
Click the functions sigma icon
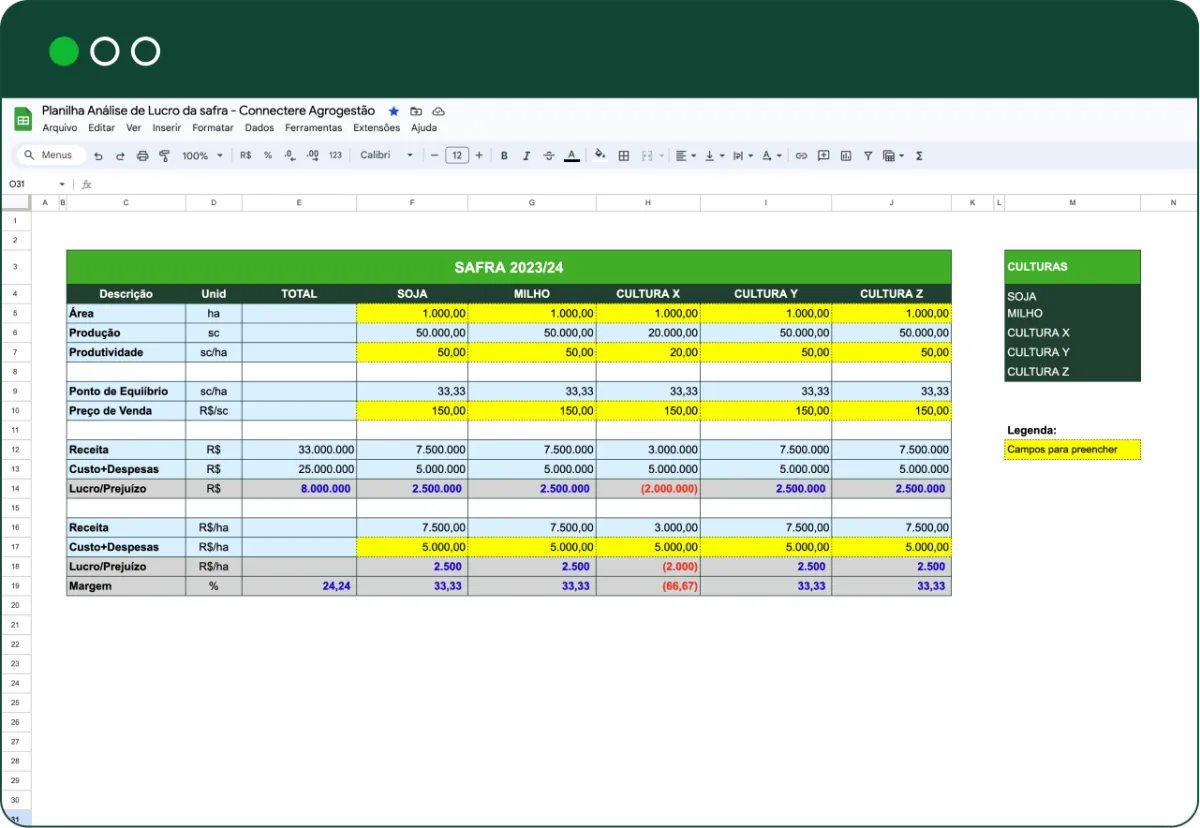pyautogui.click(x=919, y=156)
